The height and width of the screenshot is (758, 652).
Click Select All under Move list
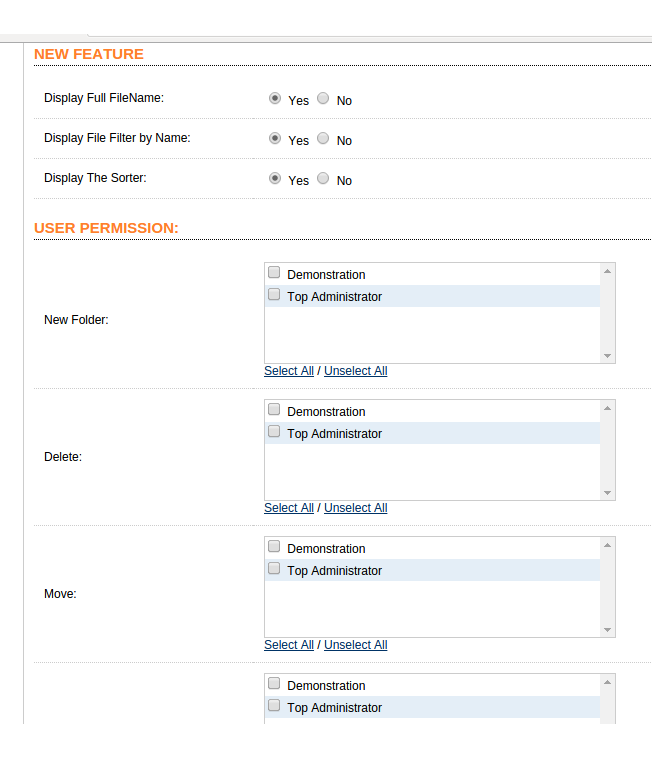point(289,645)
